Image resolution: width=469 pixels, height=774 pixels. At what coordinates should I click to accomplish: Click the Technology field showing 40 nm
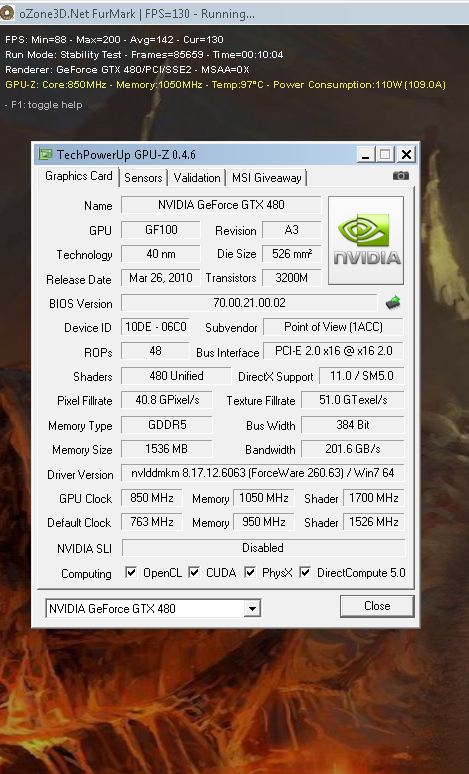[161, 254]
